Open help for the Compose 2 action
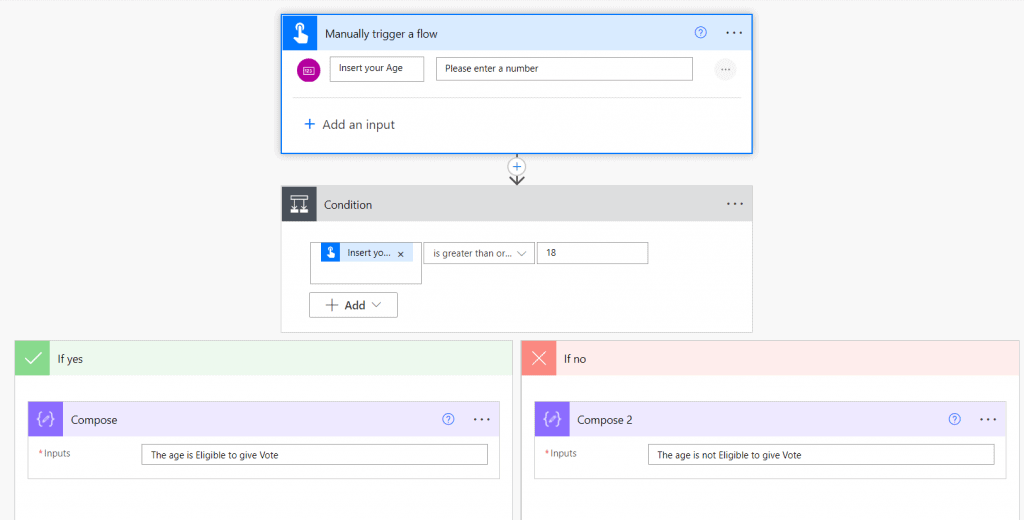The width and height of the screenshot is (1024, 520). point(955,419)
